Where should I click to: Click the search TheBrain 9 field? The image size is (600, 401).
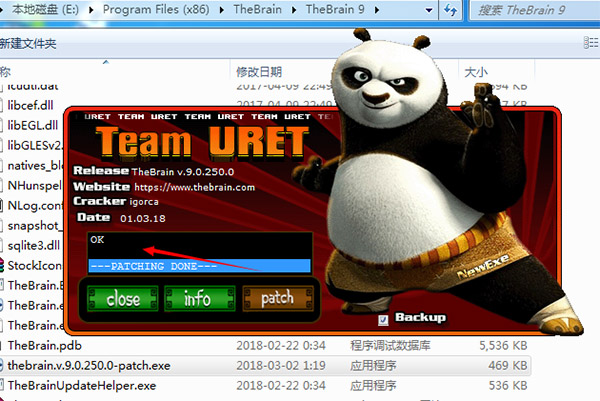click(x=536, y=10)
